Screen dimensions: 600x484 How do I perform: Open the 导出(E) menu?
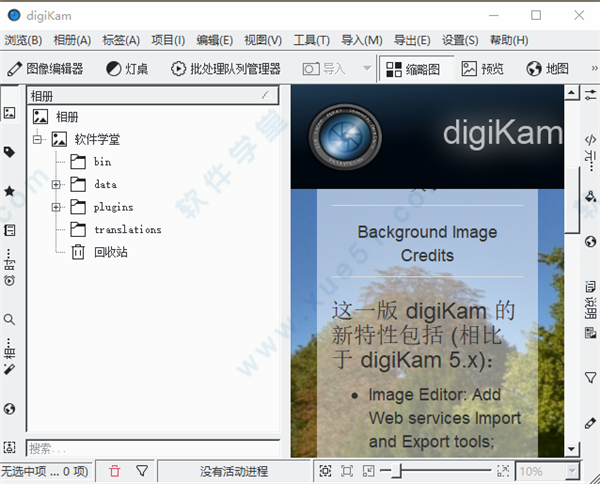412,40
